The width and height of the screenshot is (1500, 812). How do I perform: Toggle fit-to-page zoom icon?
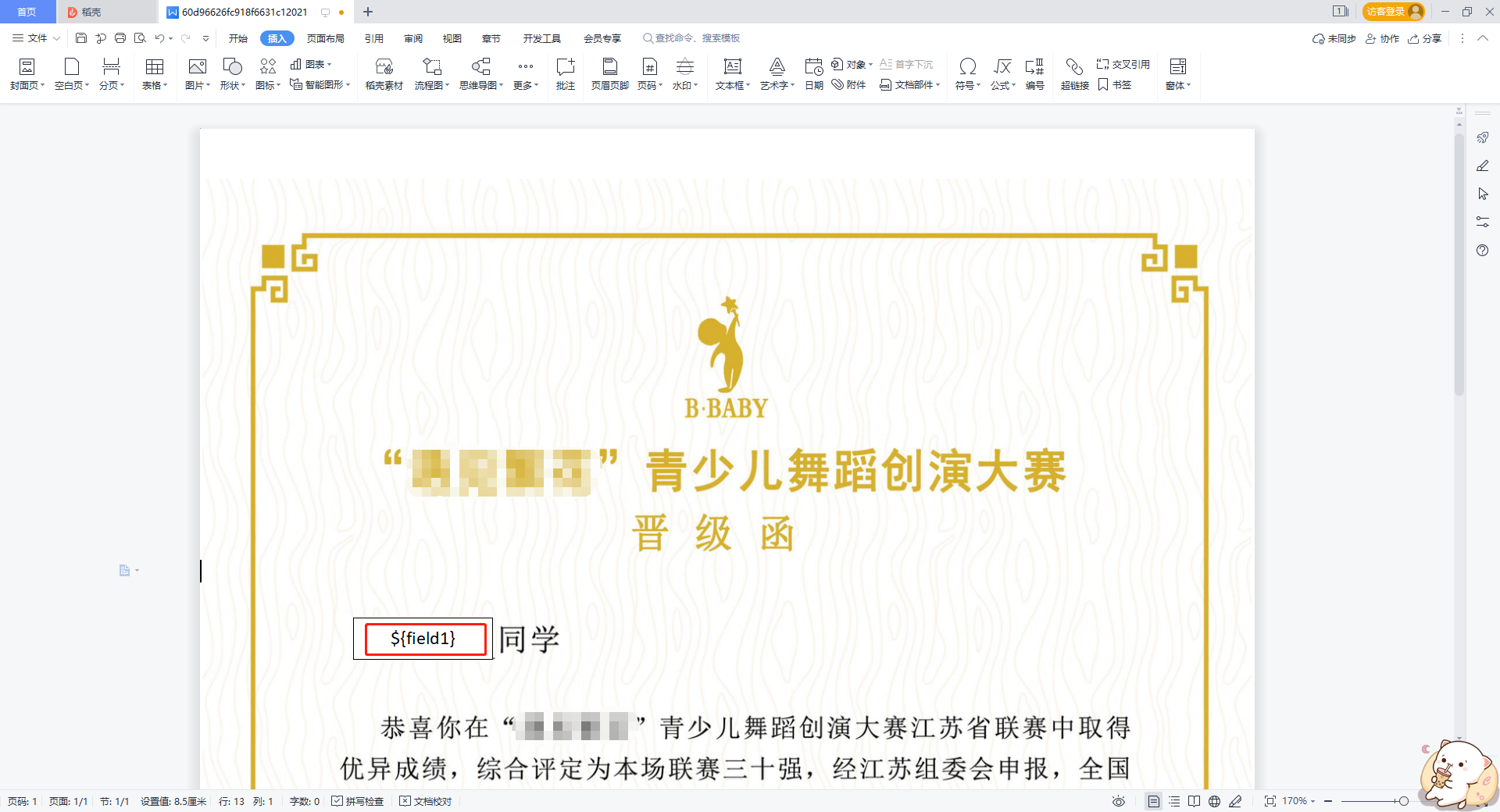point(1270,801)
